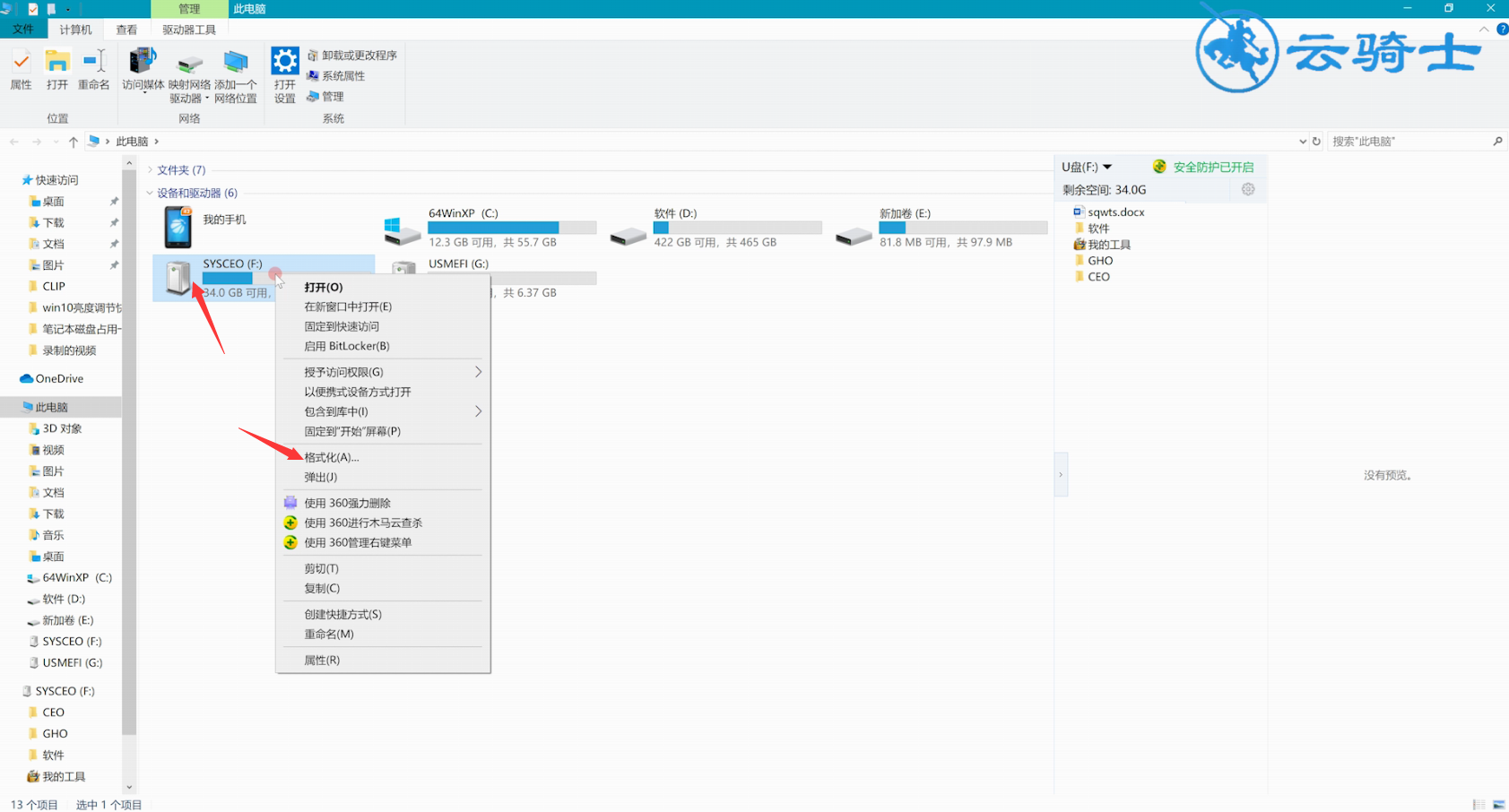Viewport: 1509px width, 812px height.
Task: Open the recent locations dropdown arrow
Action: [56, 142]
